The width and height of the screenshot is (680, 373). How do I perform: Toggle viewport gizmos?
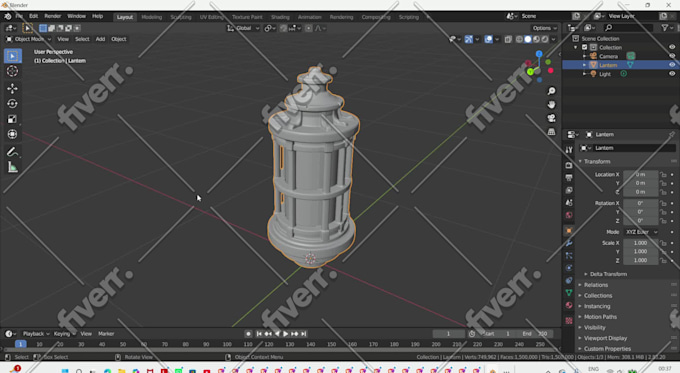tap(469, 39)
